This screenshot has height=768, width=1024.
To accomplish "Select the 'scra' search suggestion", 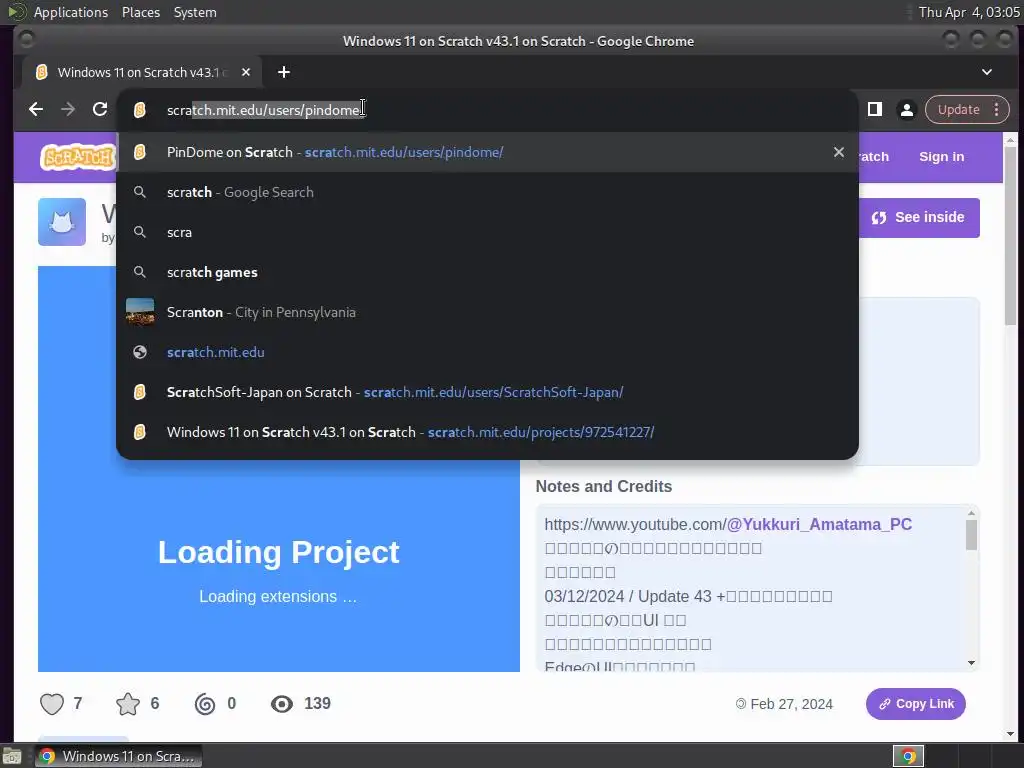I will [487, 232].
